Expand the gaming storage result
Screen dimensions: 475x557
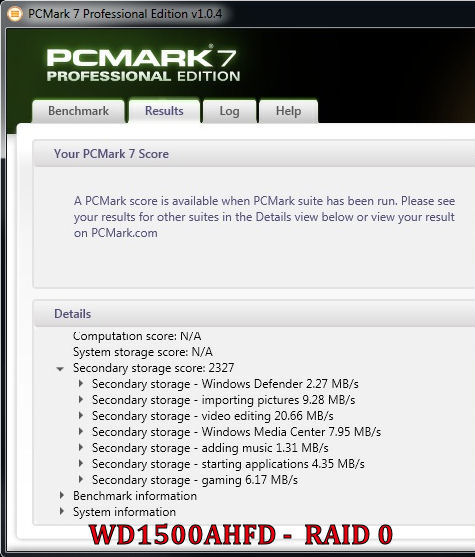coord(81,480)
